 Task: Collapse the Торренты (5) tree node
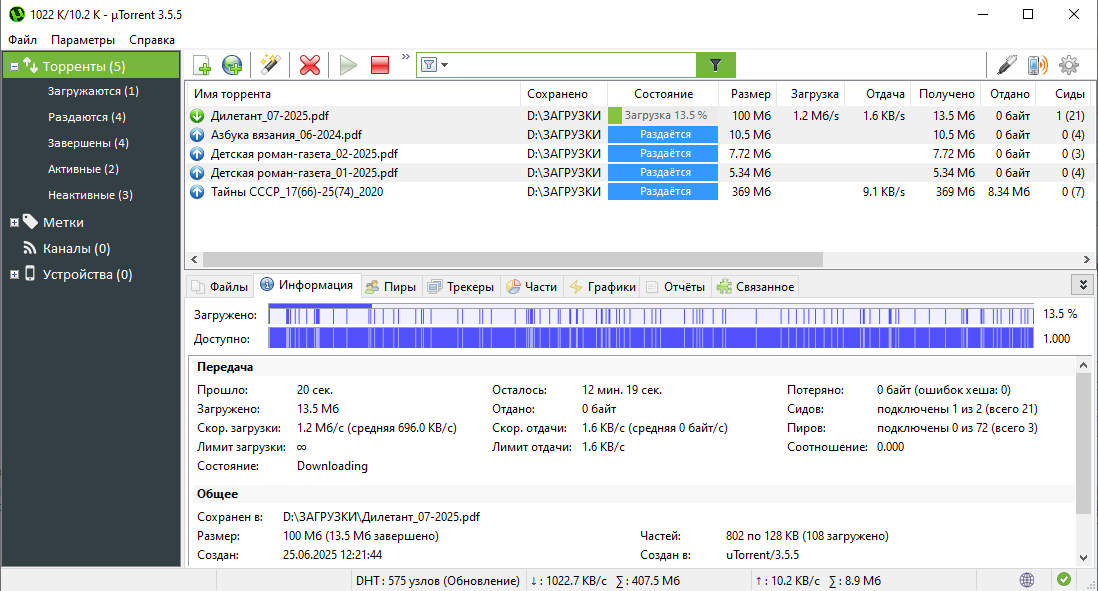tap(14, 67)
